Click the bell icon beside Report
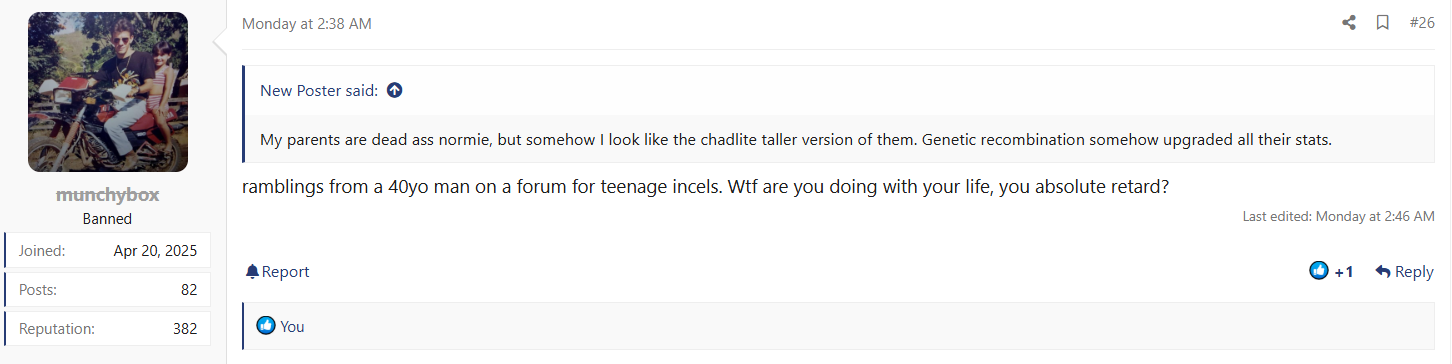The image size is (1452, 364). [x=251, y=272]
